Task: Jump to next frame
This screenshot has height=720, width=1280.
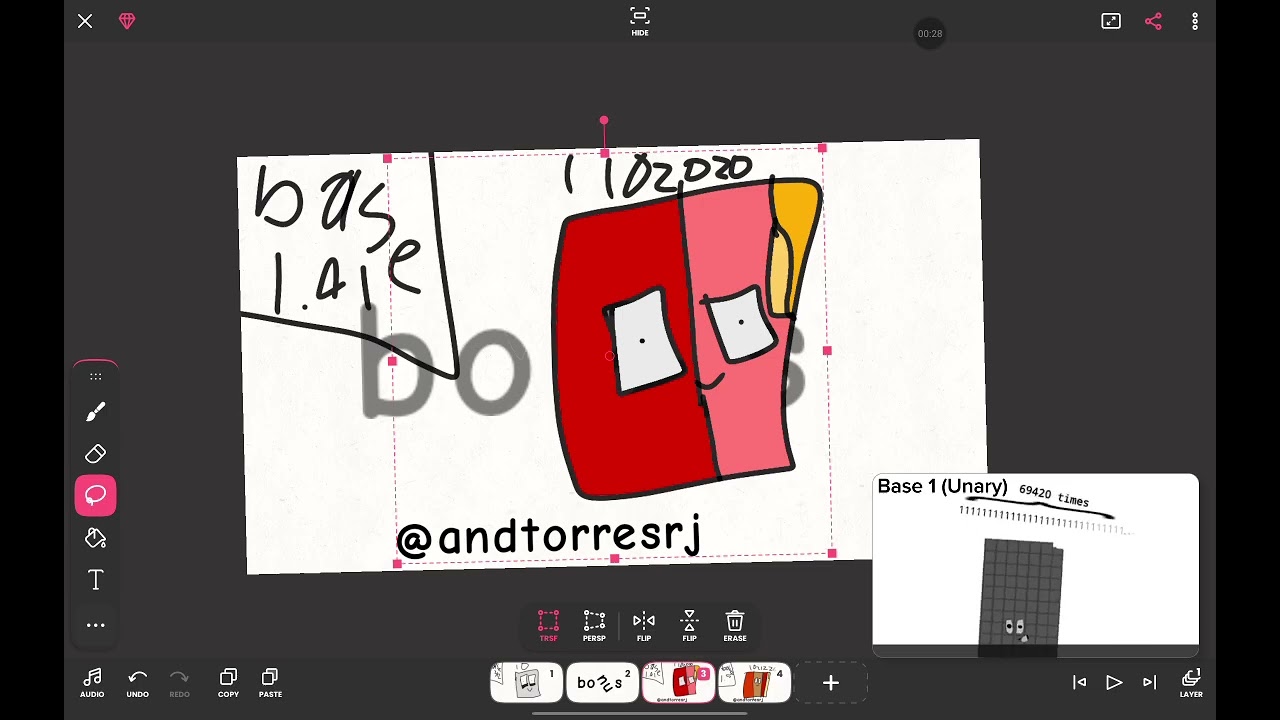Action: point(1149,682)
